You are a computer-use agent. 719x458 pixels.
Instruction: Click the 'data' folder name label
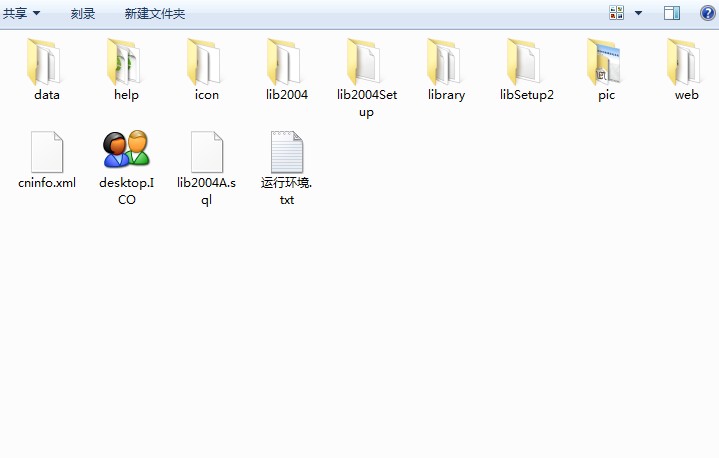point(47,95)
